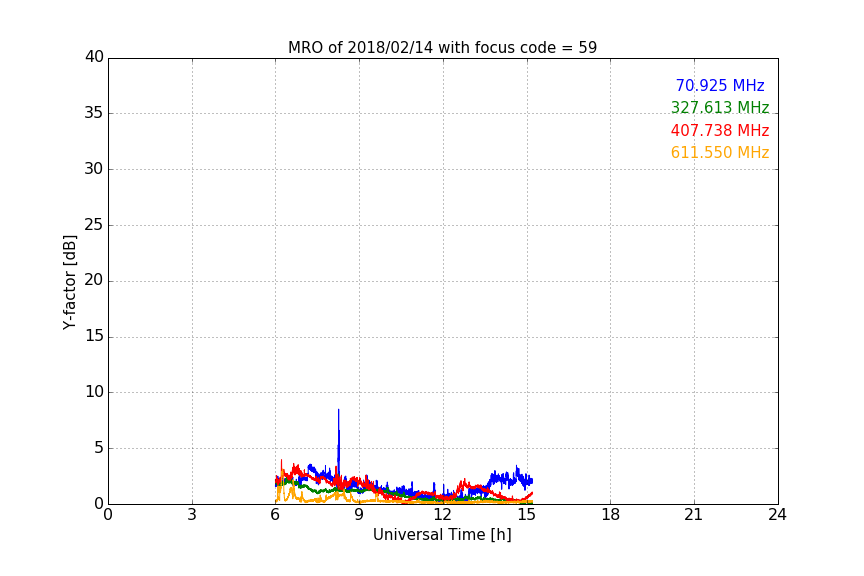Click the x-axis tick label 18
The height and width of the screenshot is (576, 864).
[611, 515]
